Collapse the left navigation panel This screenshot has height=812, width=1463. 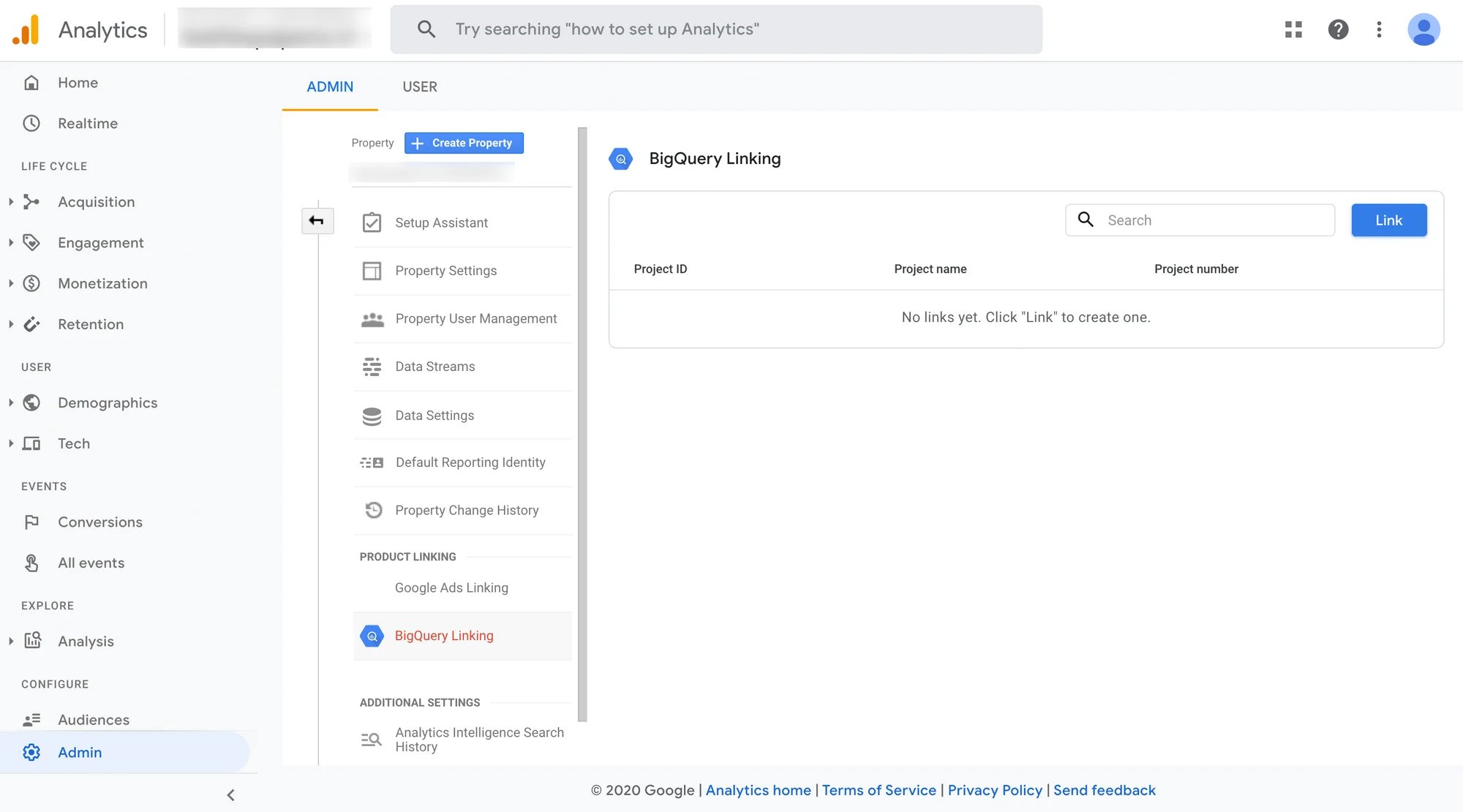tap(230, 794)
